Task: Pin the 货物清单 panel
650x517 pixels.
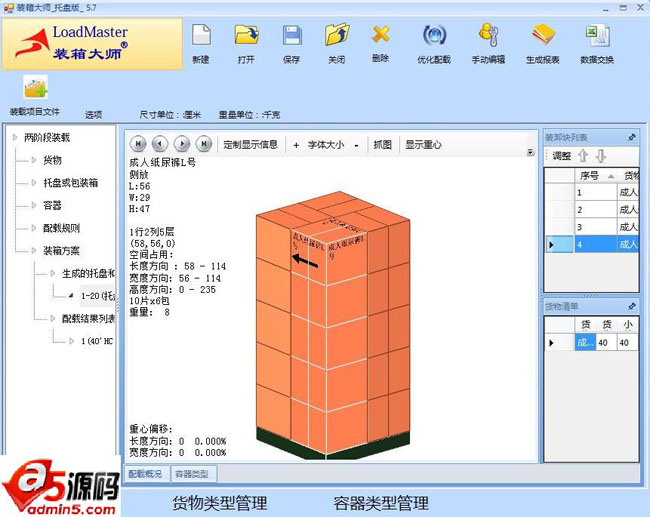Action: 632,306
